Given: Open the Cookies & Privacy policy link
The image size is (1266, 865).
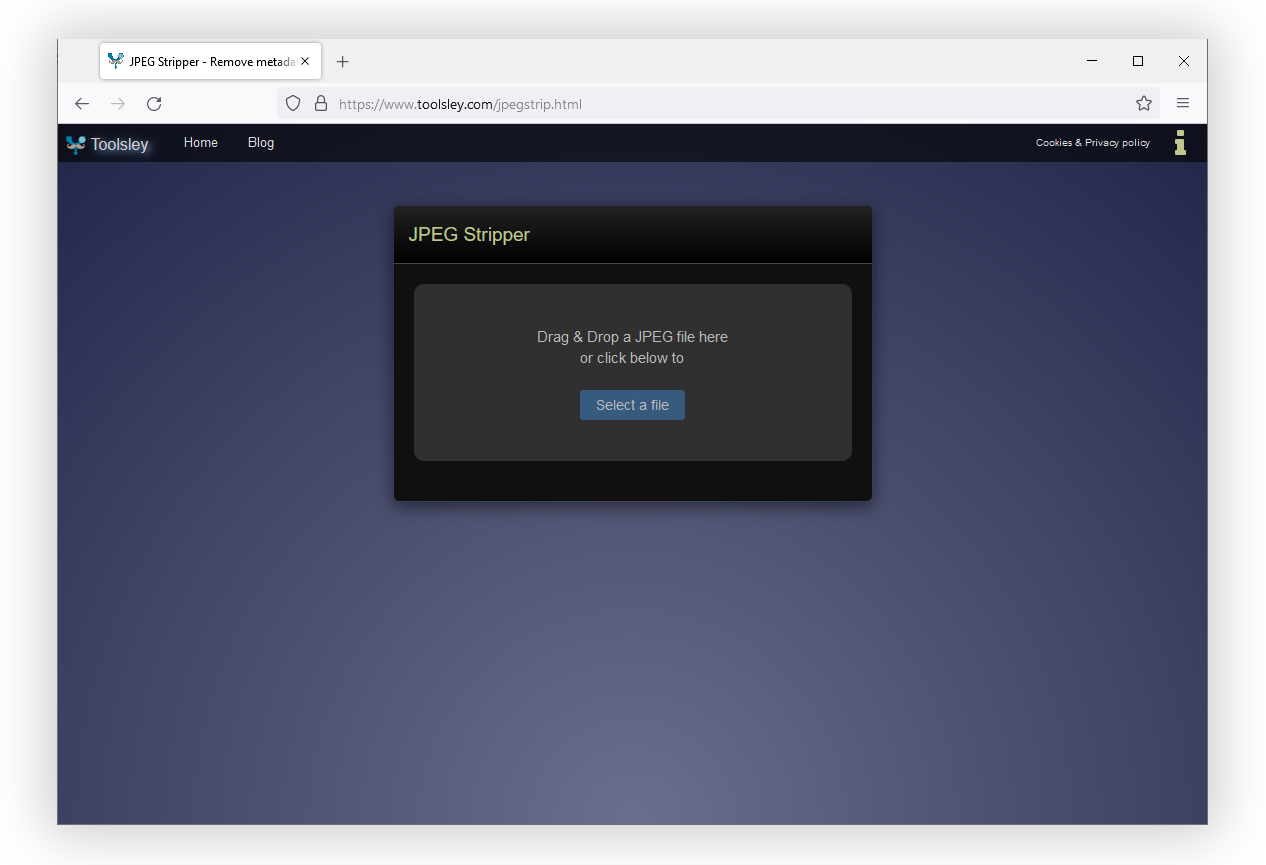Looking at the screenshot, I should [x=1092, y=142].
